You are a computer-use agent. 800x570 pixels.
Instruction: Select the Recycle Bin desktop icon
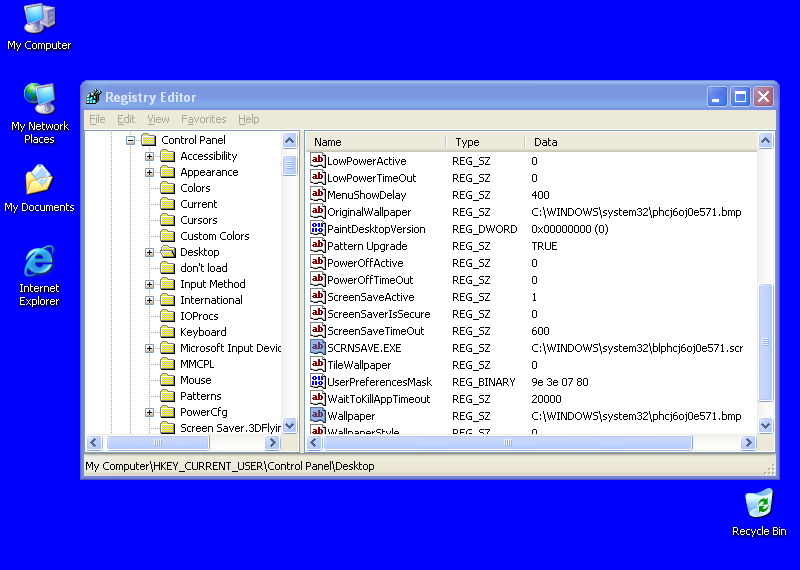click(759, 512)
